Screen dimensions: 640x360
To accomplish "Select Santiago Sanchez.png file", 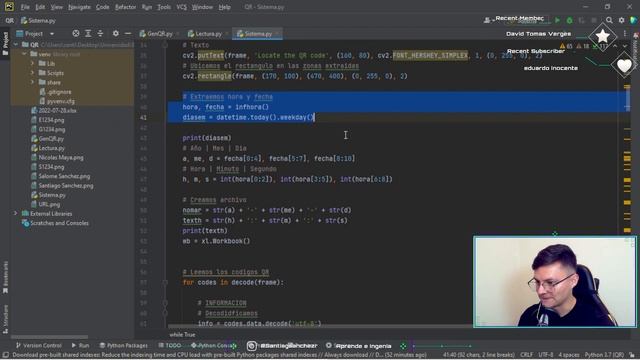I will (x=65, y=186).
